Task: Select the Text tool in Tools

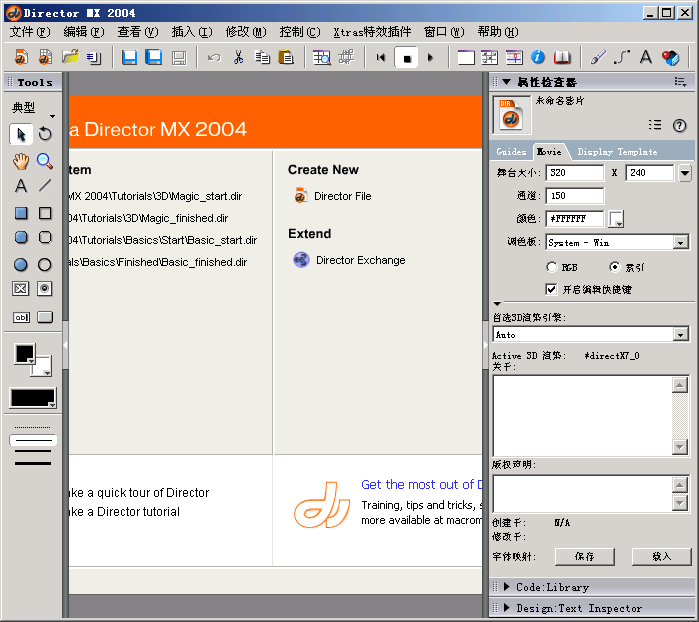Action: click(x=21, y=185)
